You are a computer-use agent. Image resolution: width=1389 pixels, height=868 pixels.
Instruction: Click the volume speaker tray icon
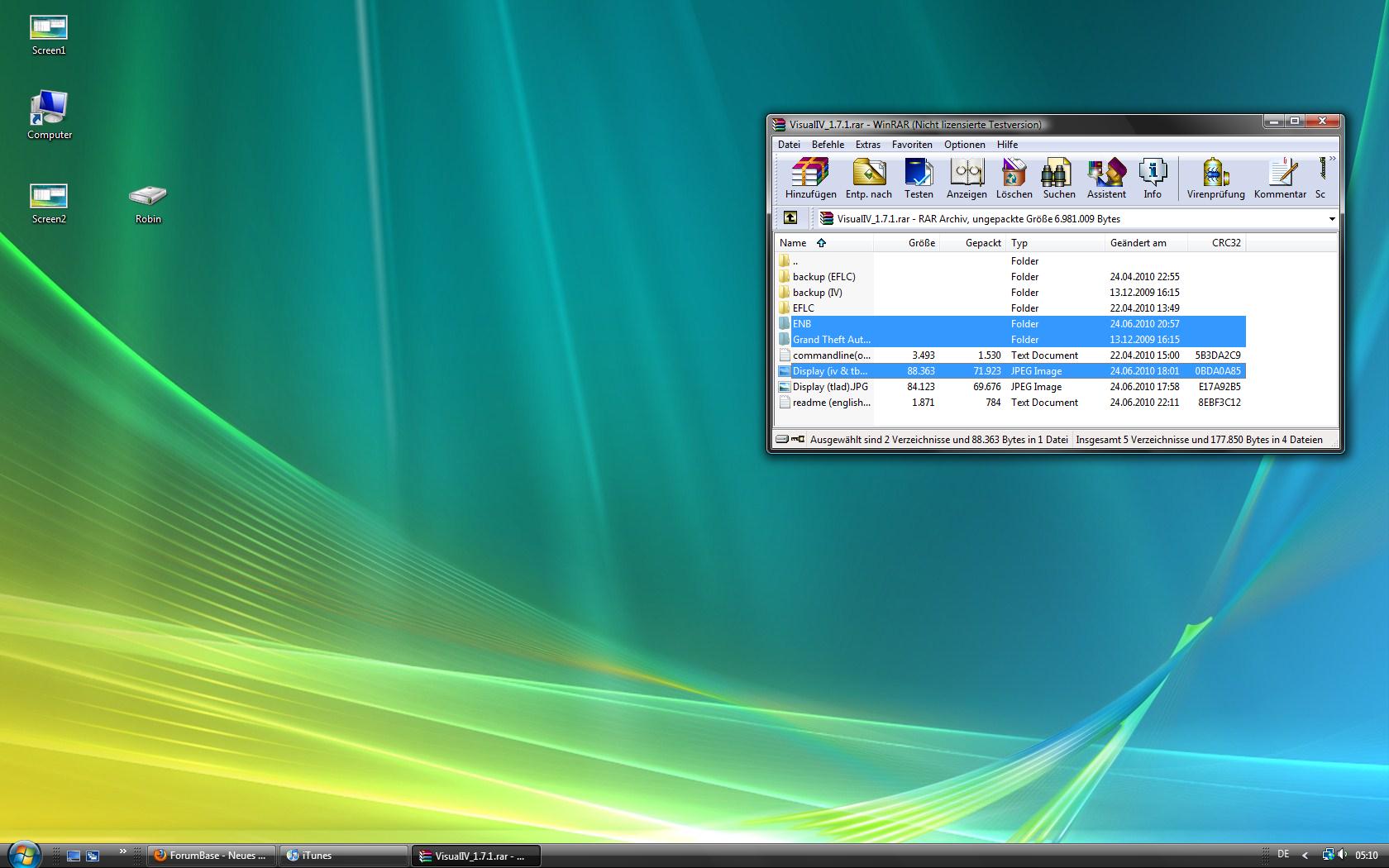click(1342, 855)
